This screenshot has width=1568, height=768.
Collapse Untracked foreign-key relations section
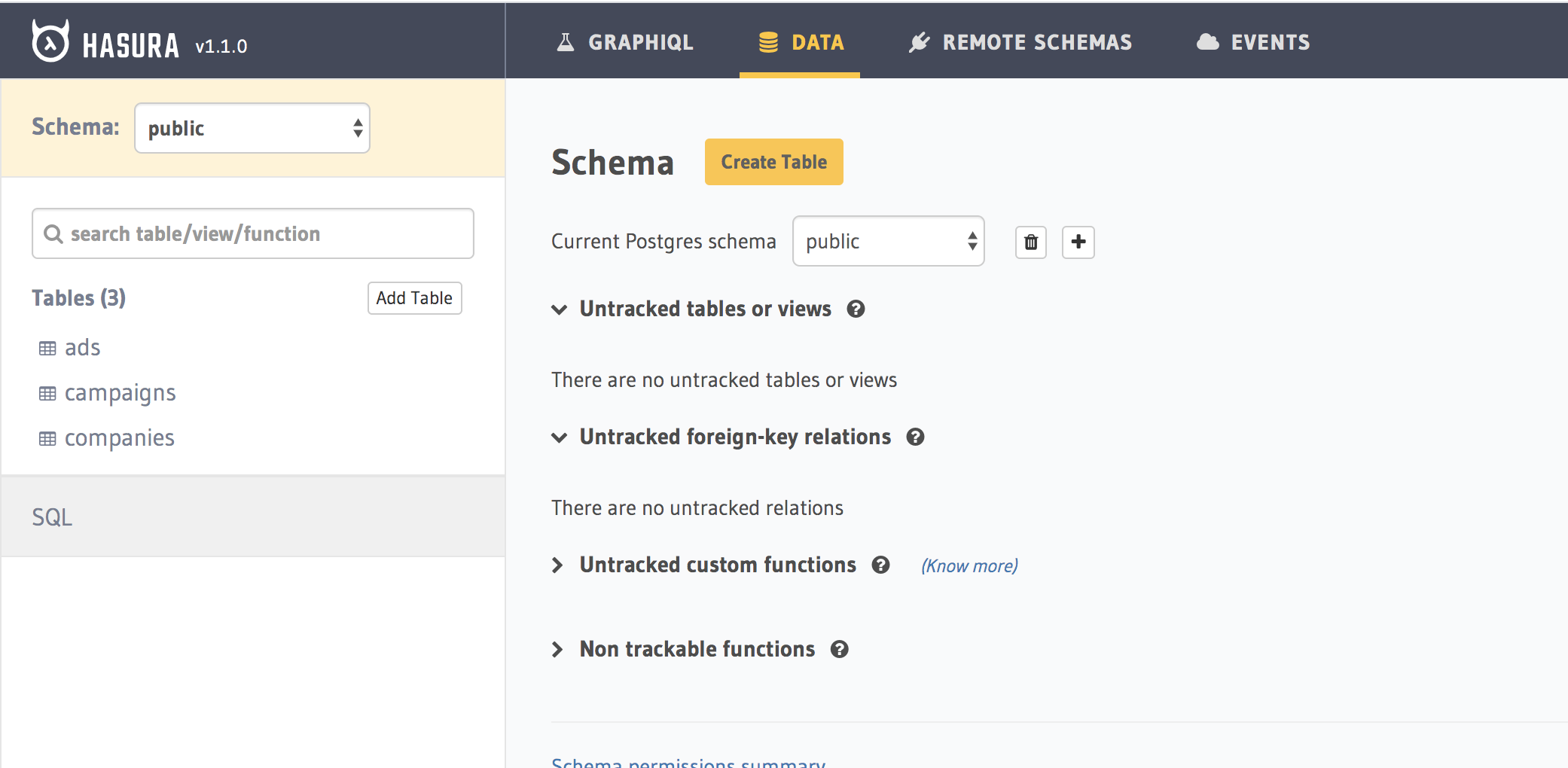coord(559,437)
